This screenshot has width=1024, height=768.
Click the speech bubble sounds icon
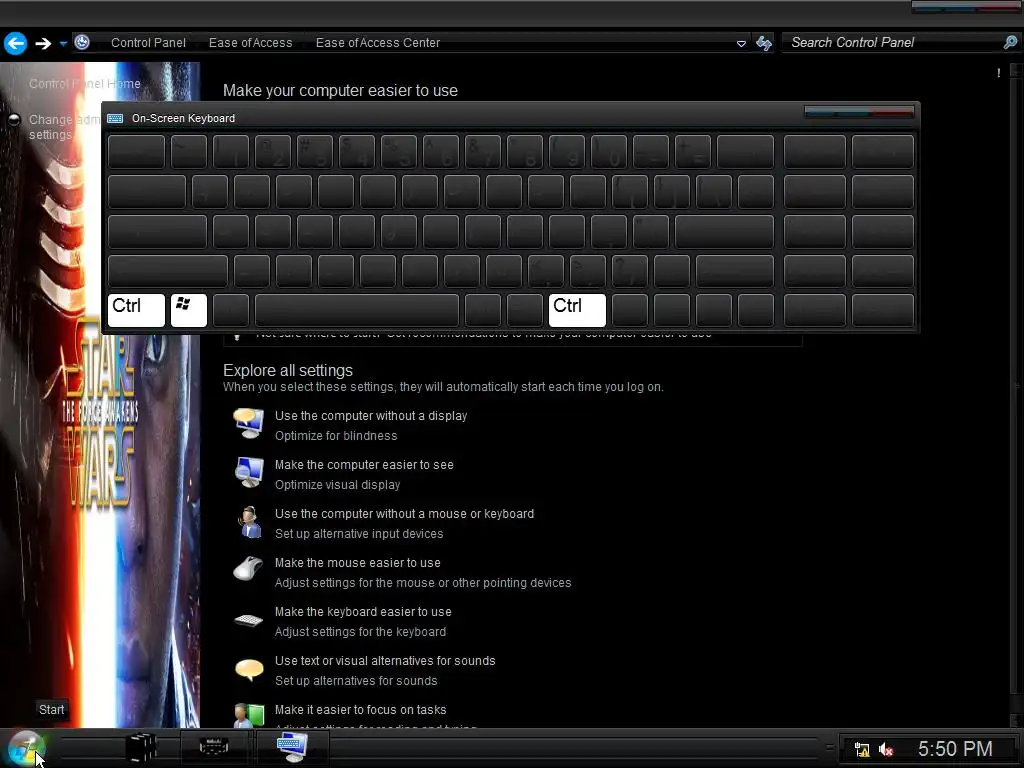[249, 670]
